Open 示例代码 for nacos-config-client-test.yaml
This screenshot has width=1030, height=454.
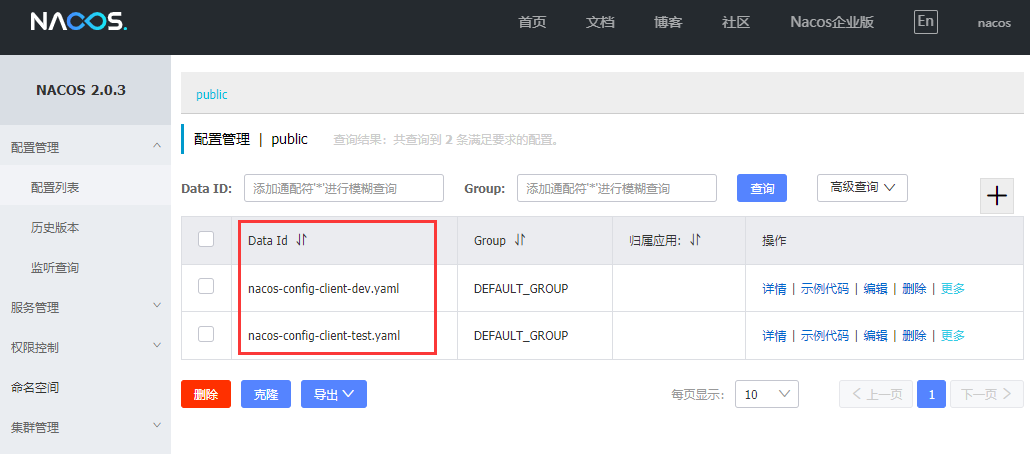[824, 336]
